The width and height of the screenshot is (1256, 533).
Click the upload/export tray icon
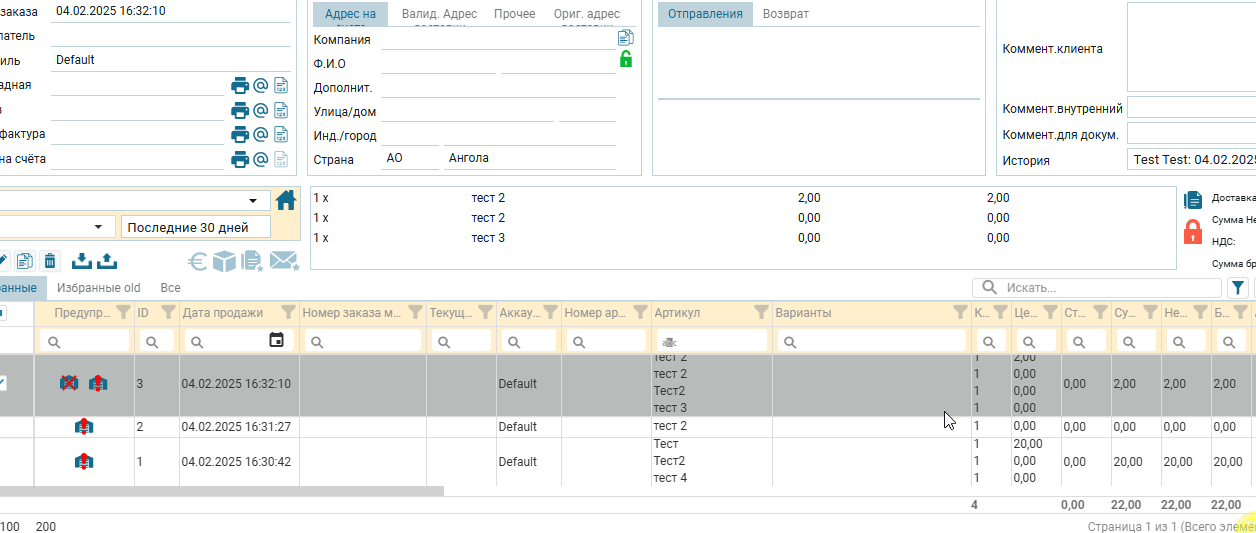tap(107, 261)
